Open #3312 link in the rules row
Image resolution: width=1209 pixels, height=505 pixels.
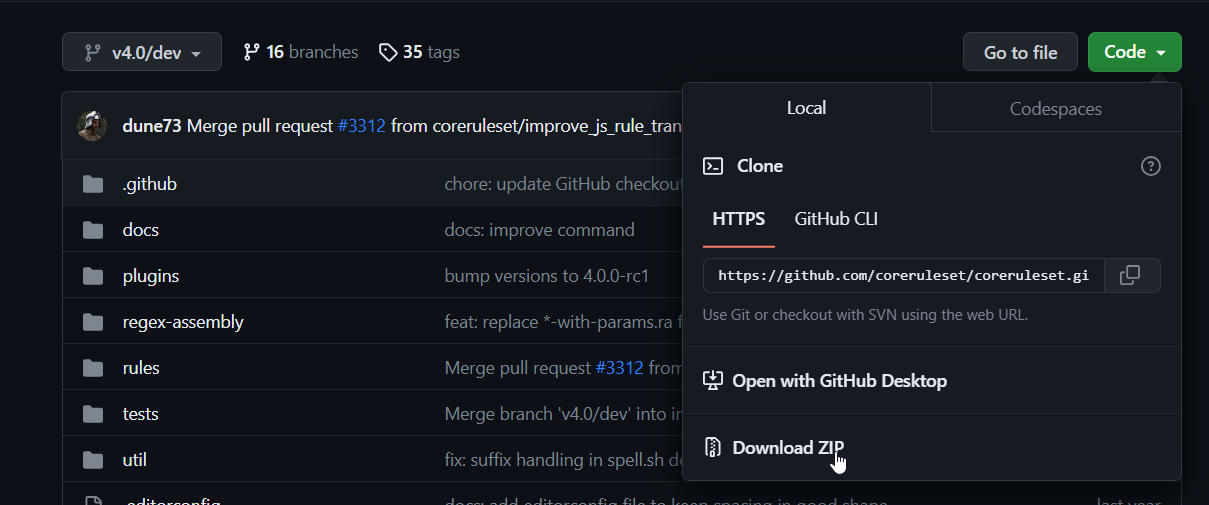[x=619, y=368]
